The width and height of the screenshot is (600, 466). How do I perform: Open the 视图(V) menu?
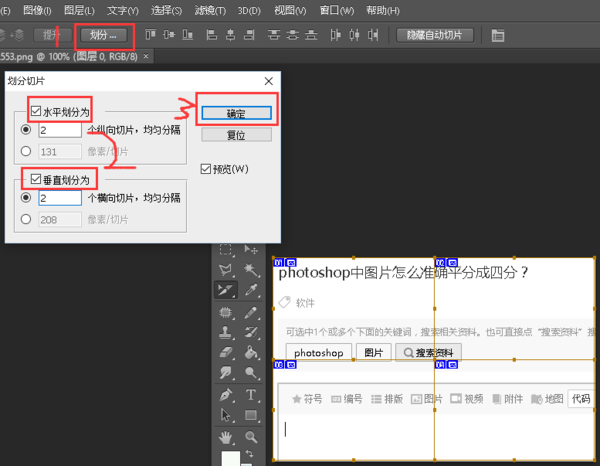point(290,10)
